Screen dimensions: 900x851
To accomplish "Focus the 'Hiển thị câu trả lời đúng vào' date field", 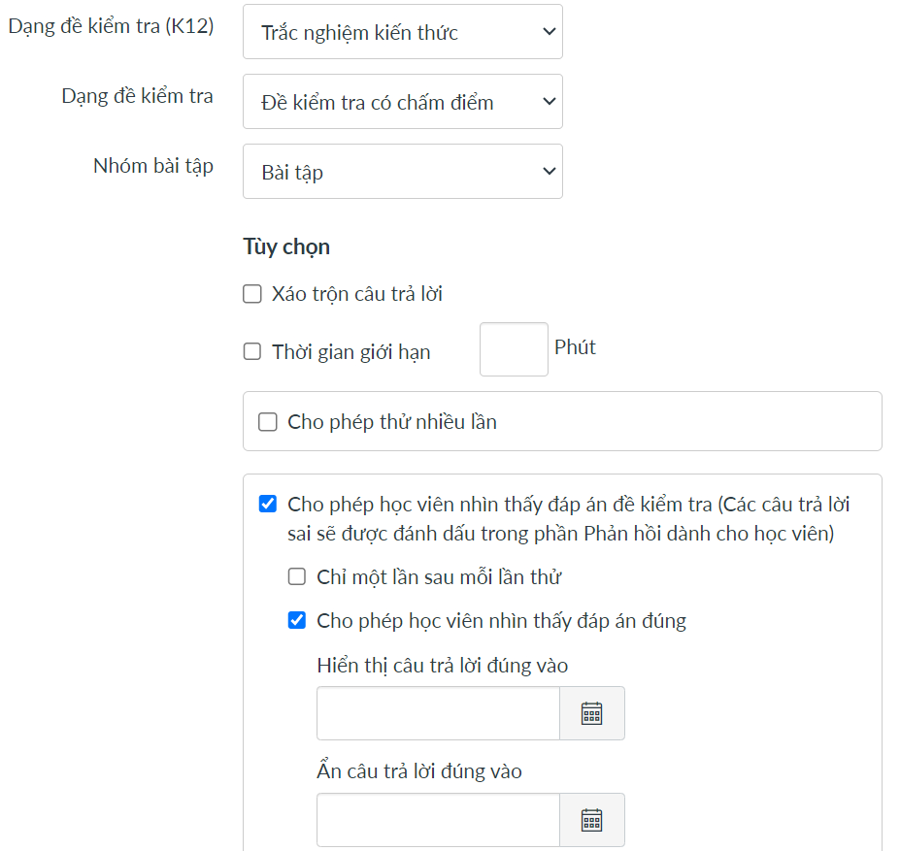I will (x=438, y=713).
